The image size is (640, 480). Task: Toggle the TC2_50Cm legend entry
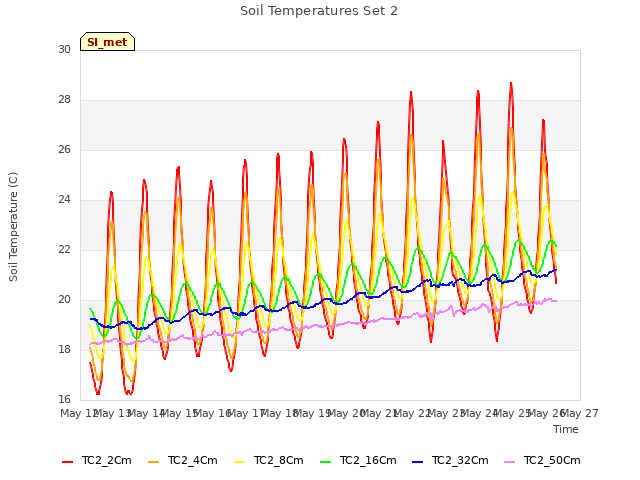point(542,460)
